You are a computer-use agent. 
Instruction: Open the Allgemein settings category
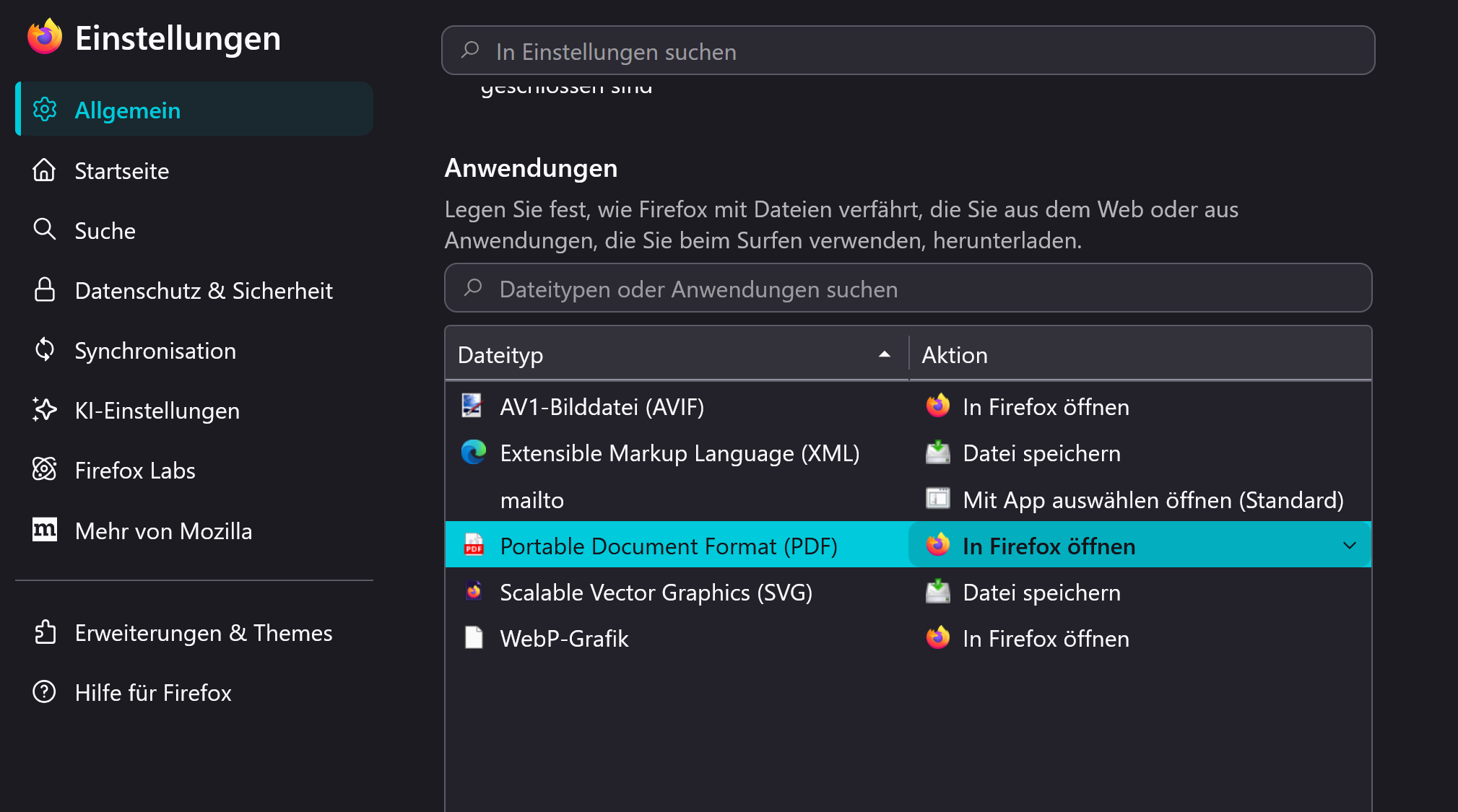click(194, 109)
